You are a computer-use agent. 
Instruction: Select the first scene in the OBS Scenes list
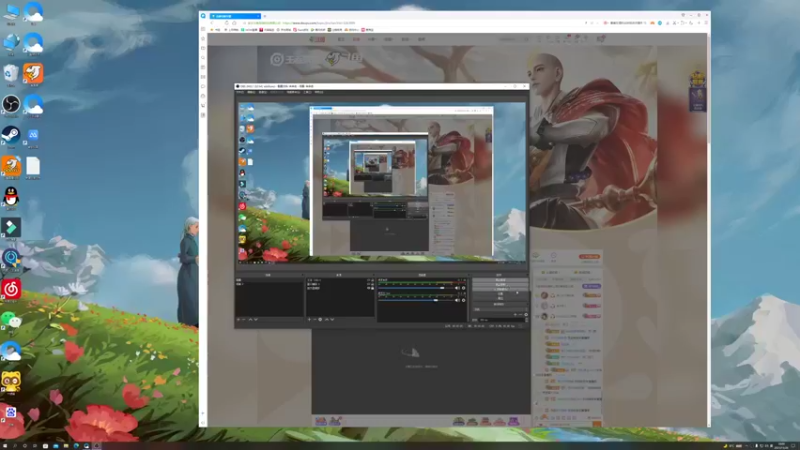click(269, 280)
